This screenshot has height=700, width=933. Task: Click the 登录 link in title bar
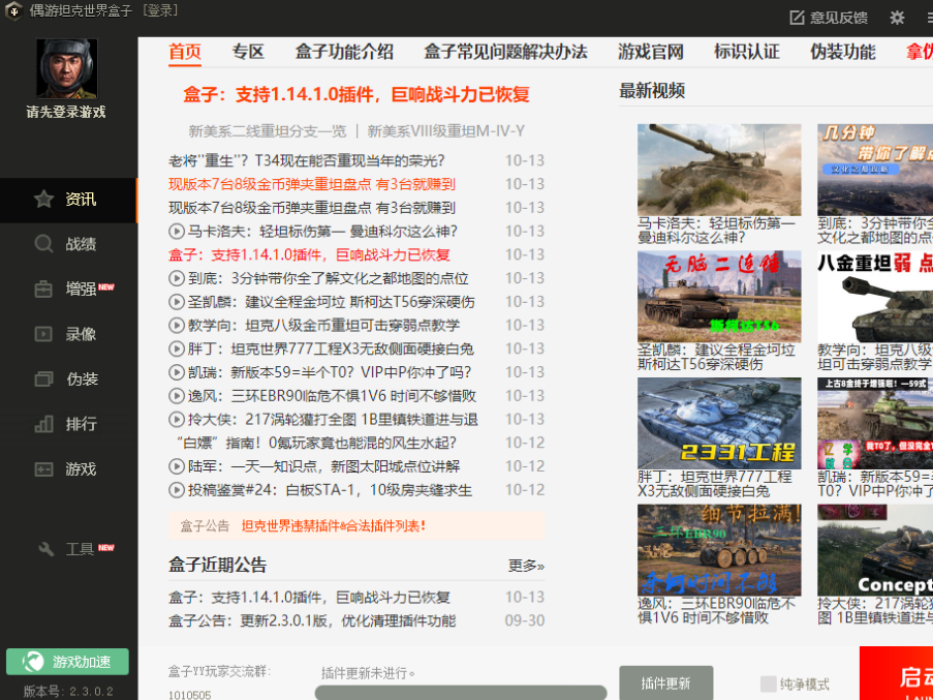tap(161, 11)
